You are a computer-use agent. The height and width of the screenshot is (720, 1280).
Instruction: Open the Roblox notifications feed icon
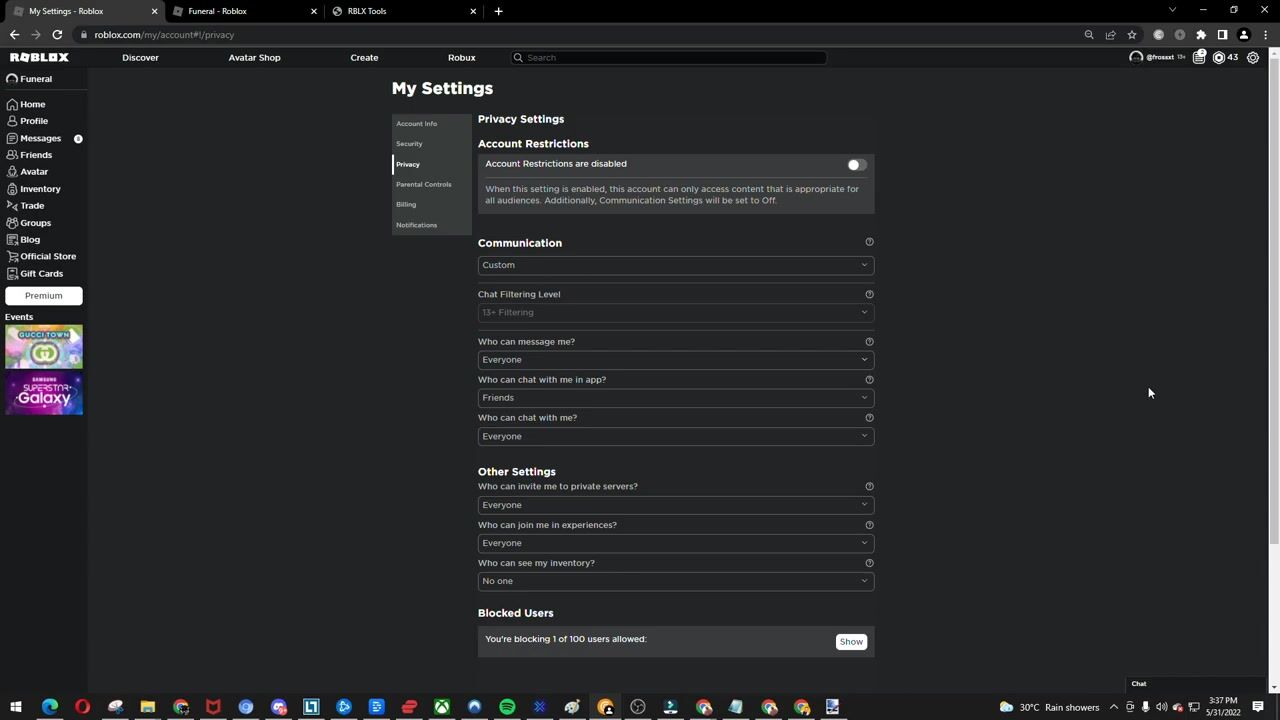[1199, 57]
